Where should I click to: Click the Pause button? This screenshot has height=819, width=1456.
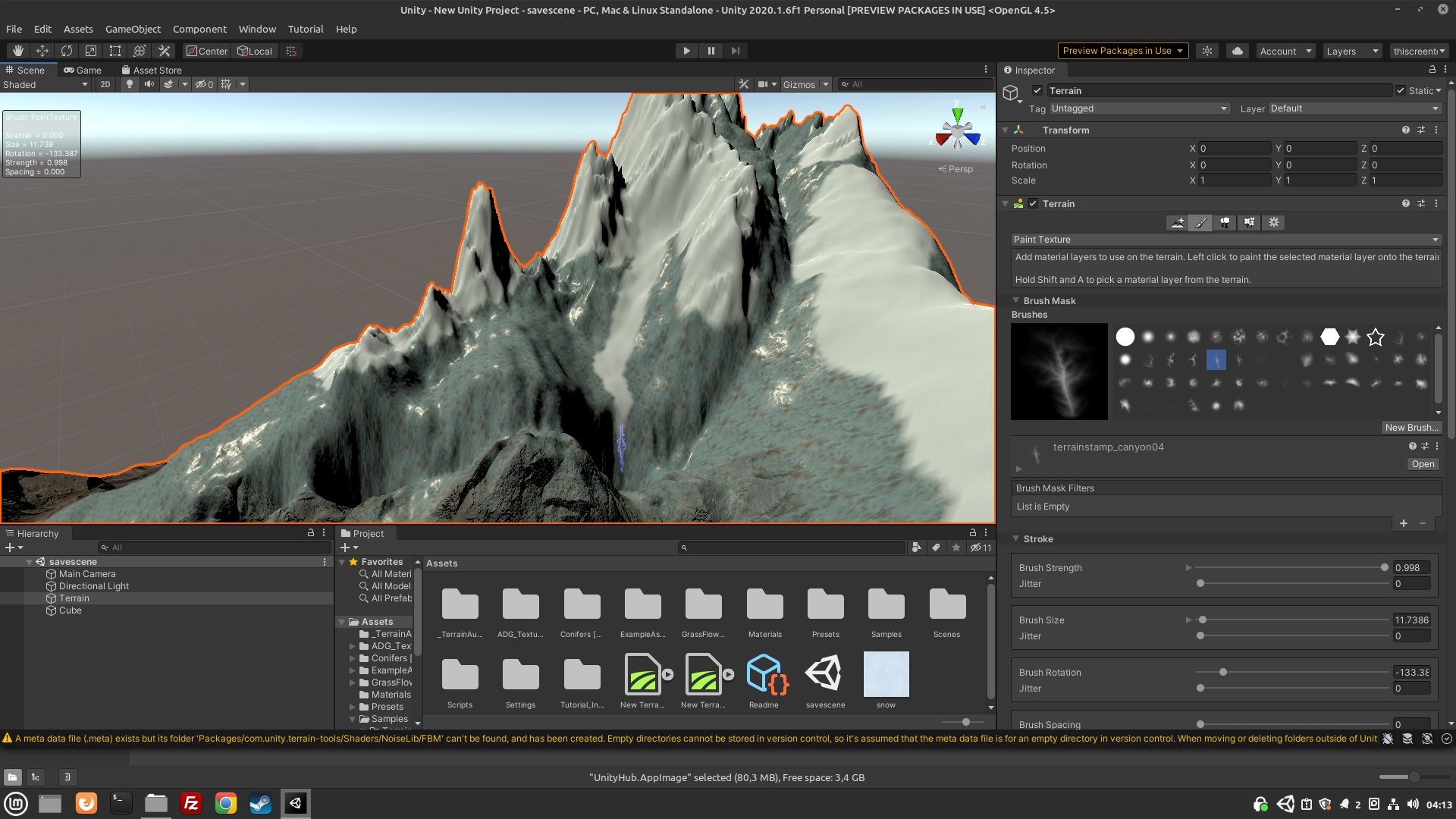point(711,51)
